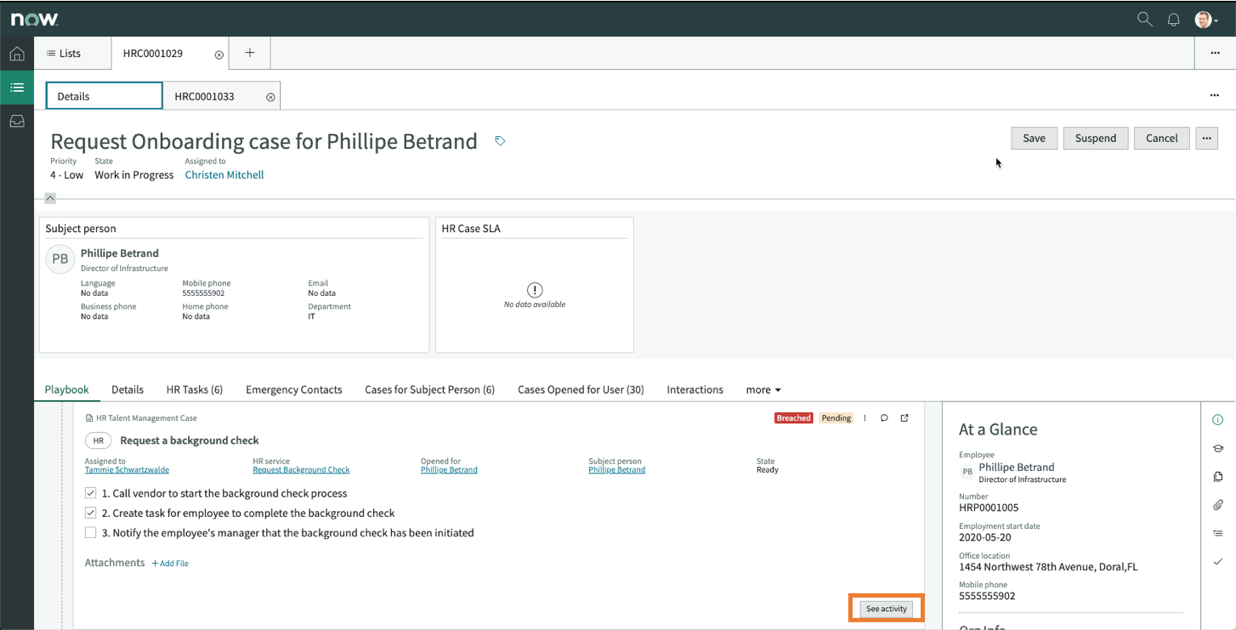Click the Request a background check title

click(x=189, y=440)
